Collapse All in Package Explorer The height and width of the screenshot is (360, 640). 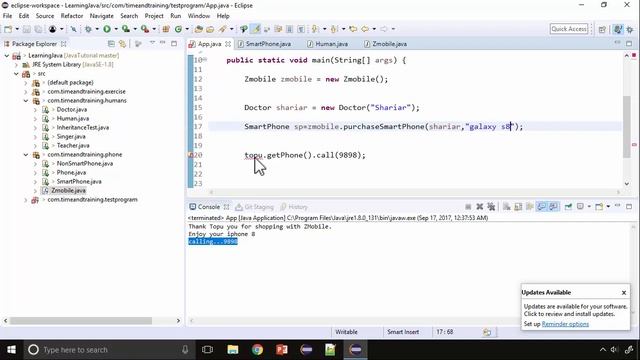[111, 44]
